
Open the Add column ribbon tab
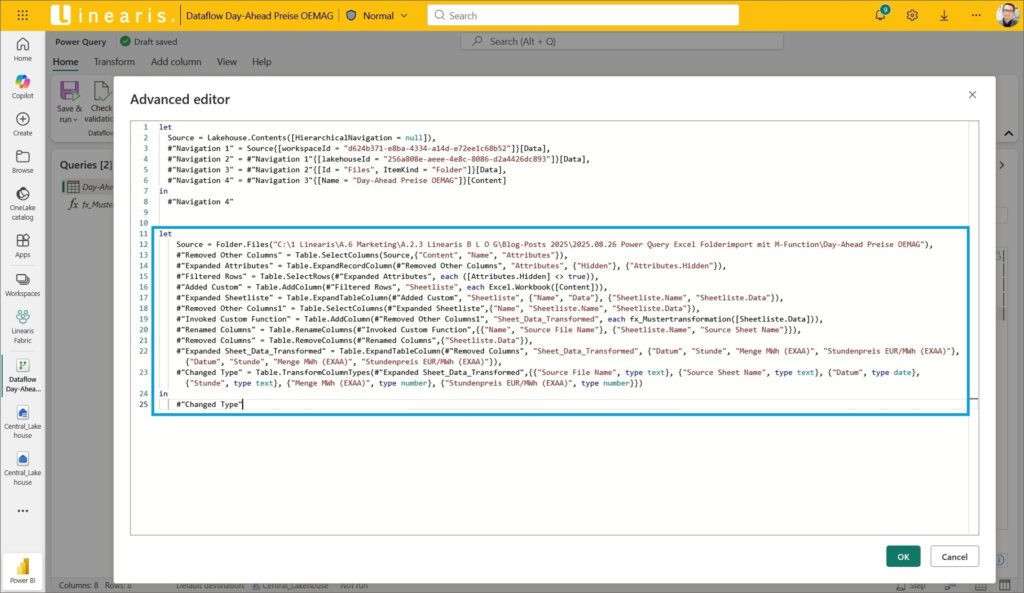click(x=176, y=62)
